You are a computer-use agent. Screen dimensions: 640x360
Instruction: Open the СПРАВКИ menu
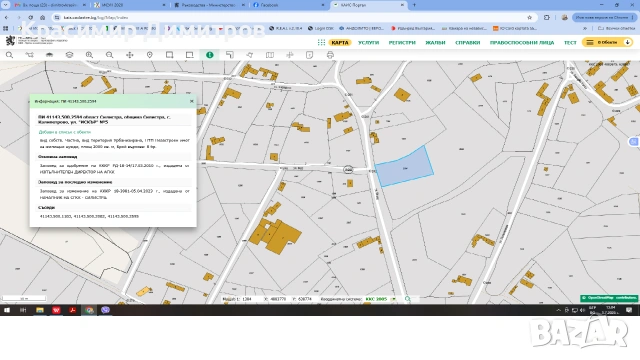point(467,42)
